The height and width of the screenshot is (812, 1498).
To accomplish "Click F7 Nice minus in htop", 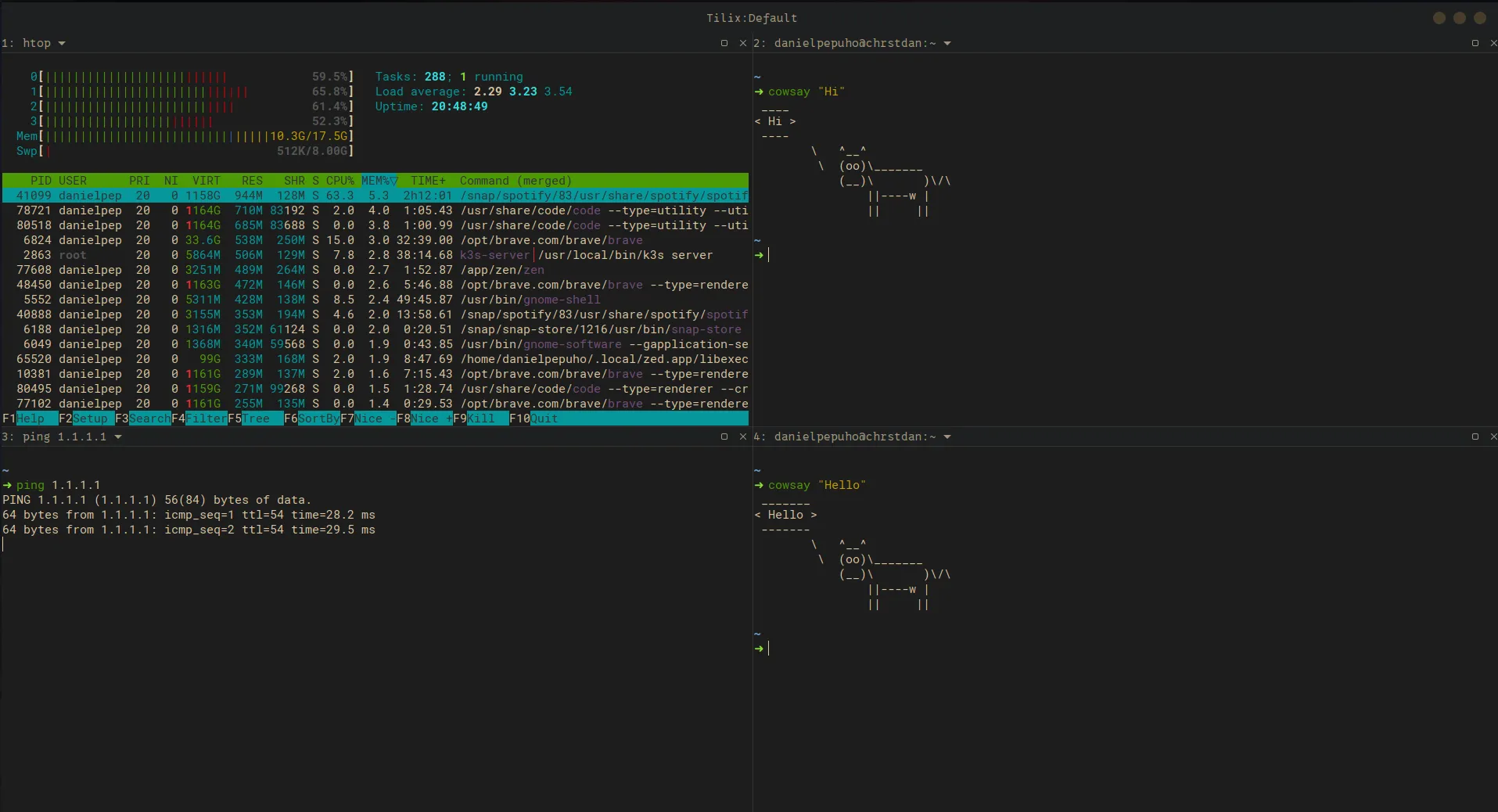I will click(368, 419).
